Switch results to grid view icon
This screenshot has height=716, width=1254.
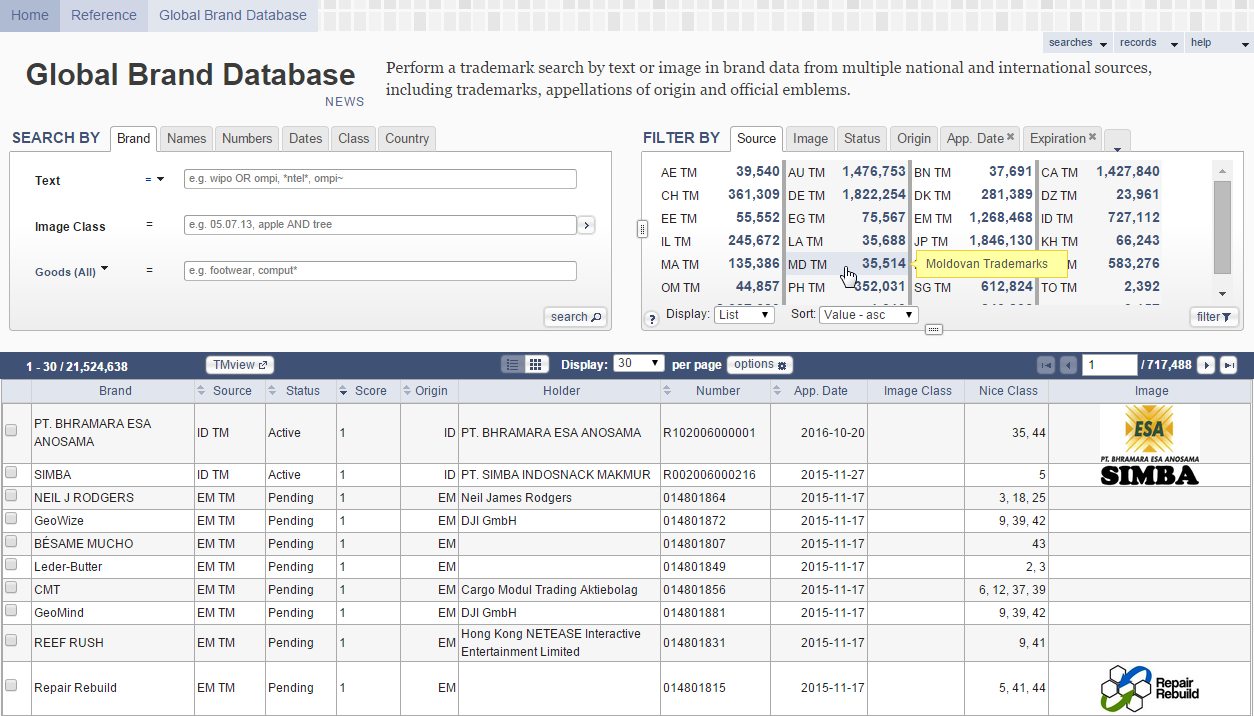[x=535, y=365]
